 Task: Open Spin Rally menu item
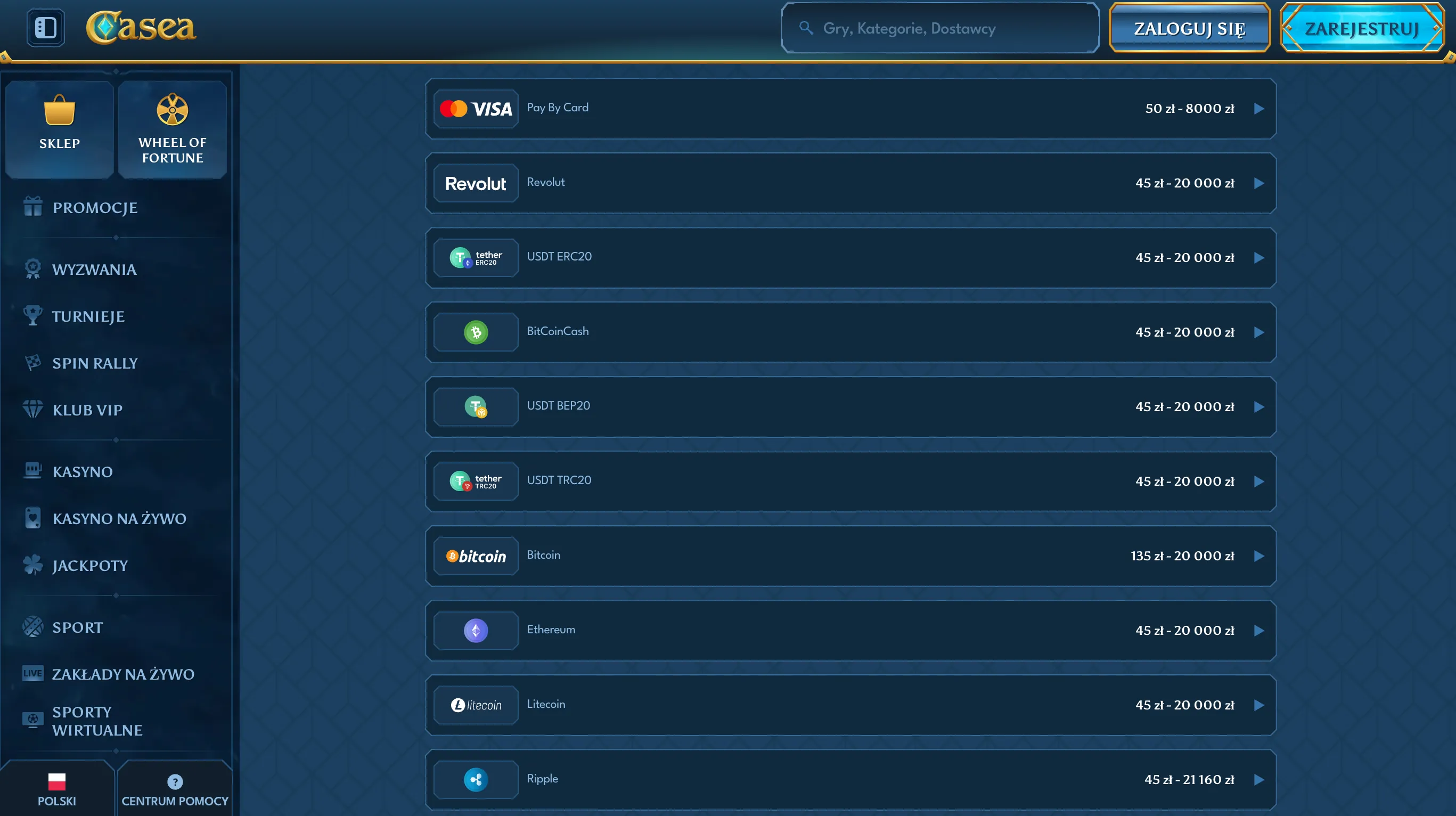[x=95, y=363]
